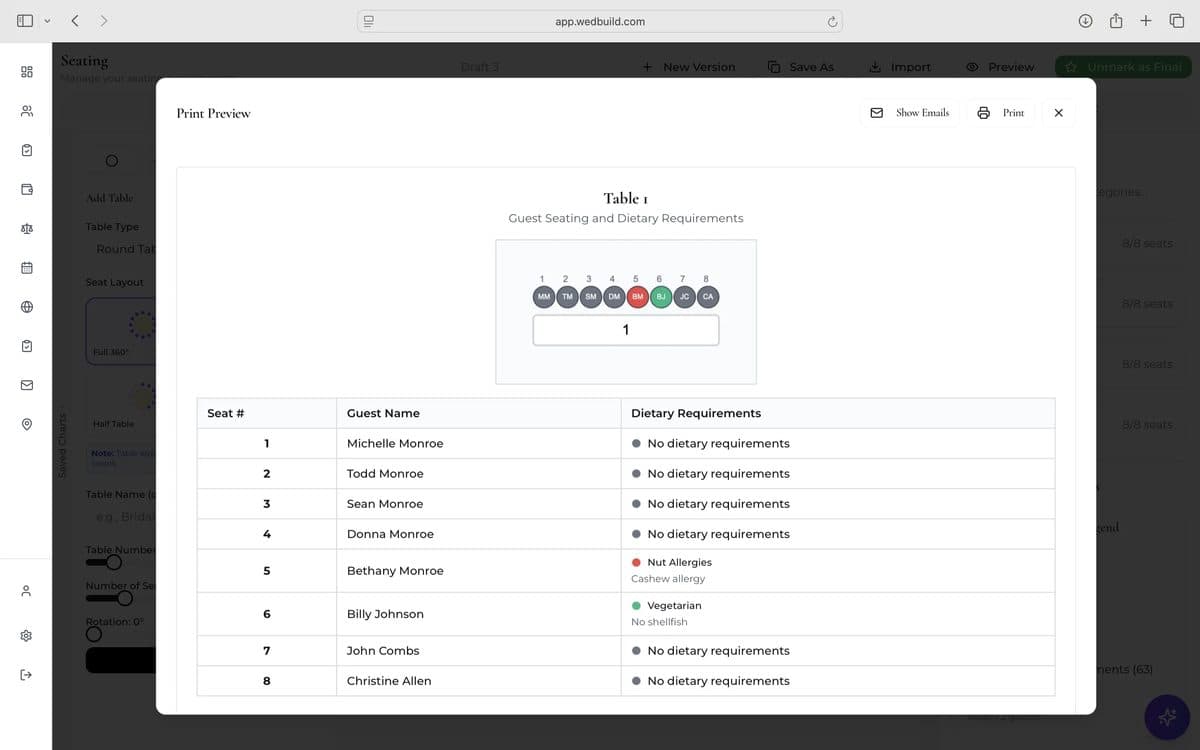Go back to the previous page
The width and height of the screenshot is (1200, 750).
pos(75,21)
